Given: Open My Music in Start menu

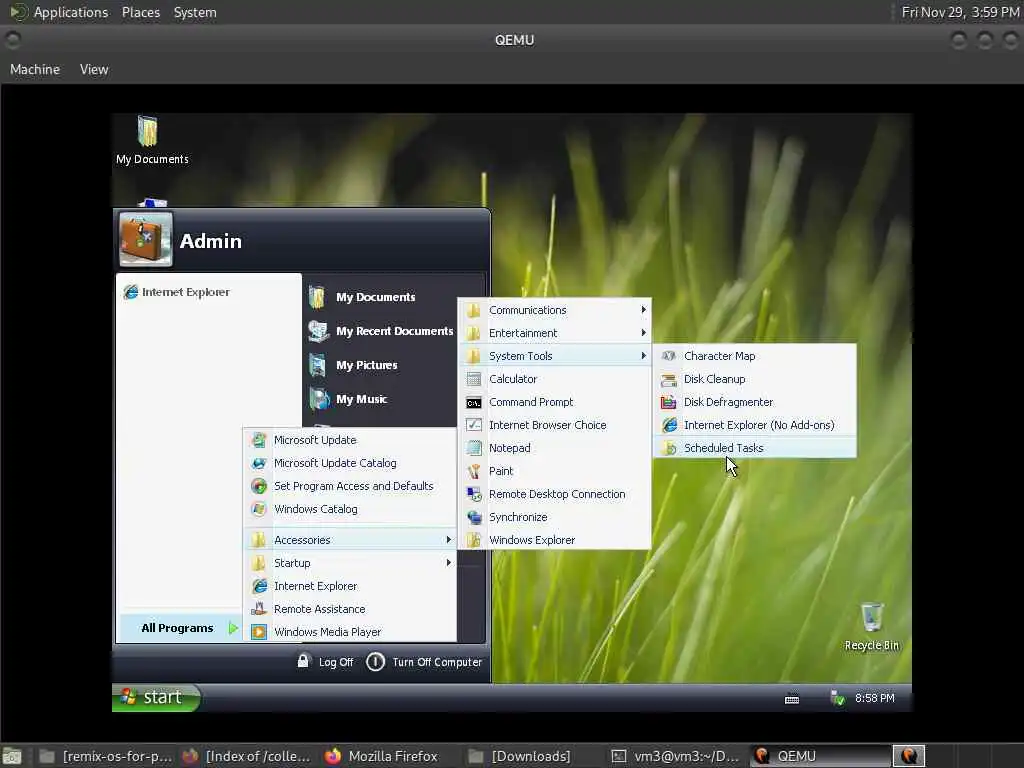Looking at the screenshot, I should point(348,399).
